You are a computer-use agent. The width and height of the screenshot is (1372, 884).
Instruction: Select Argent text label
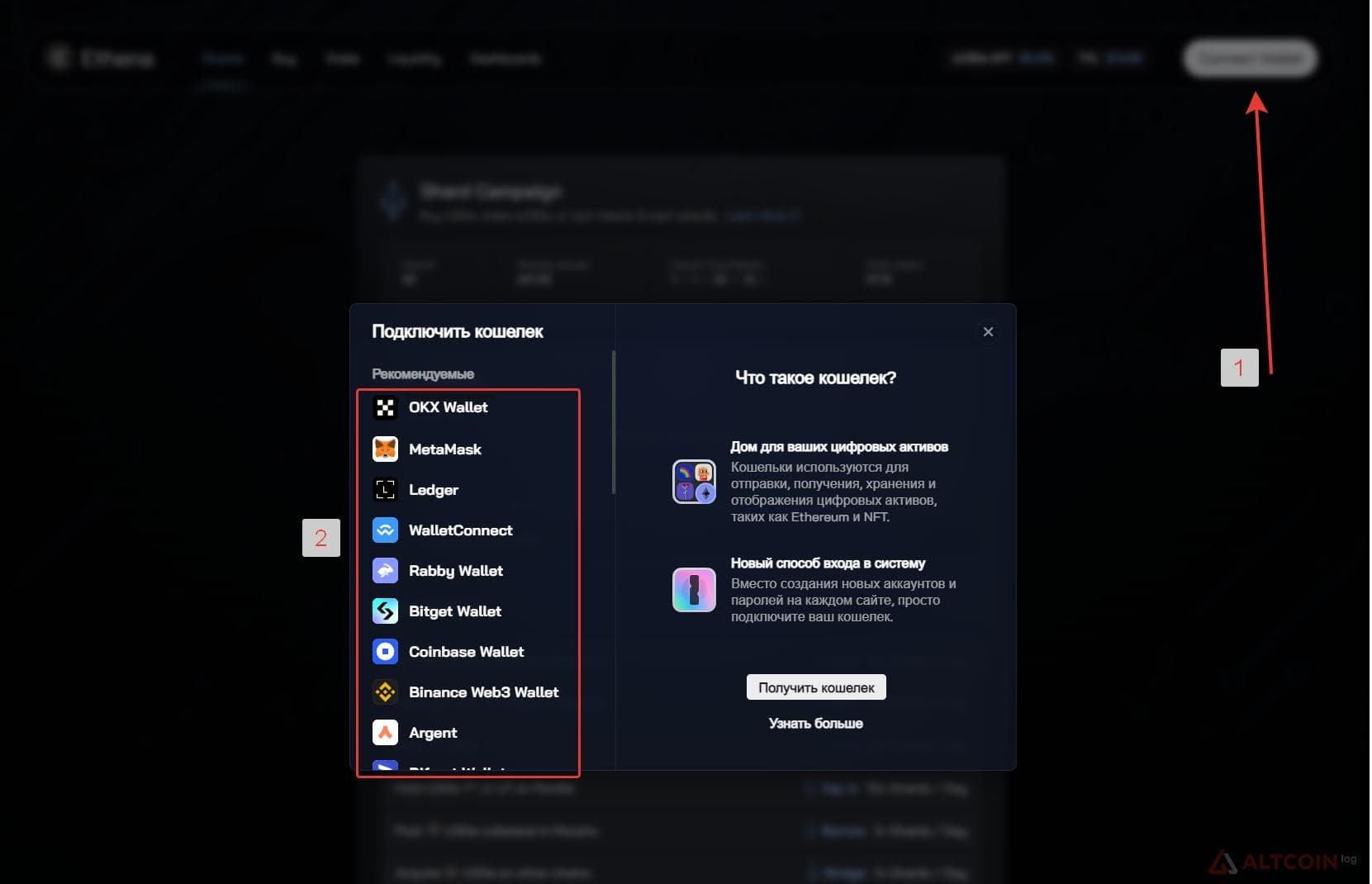(x=433, y=733)
